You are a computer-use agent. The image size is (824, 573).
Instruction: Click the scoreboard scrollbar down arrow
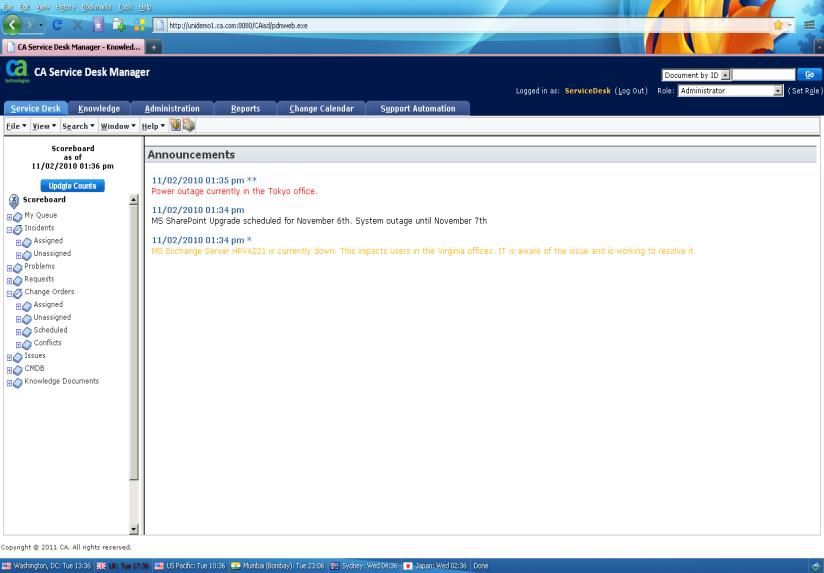point(133,529)
